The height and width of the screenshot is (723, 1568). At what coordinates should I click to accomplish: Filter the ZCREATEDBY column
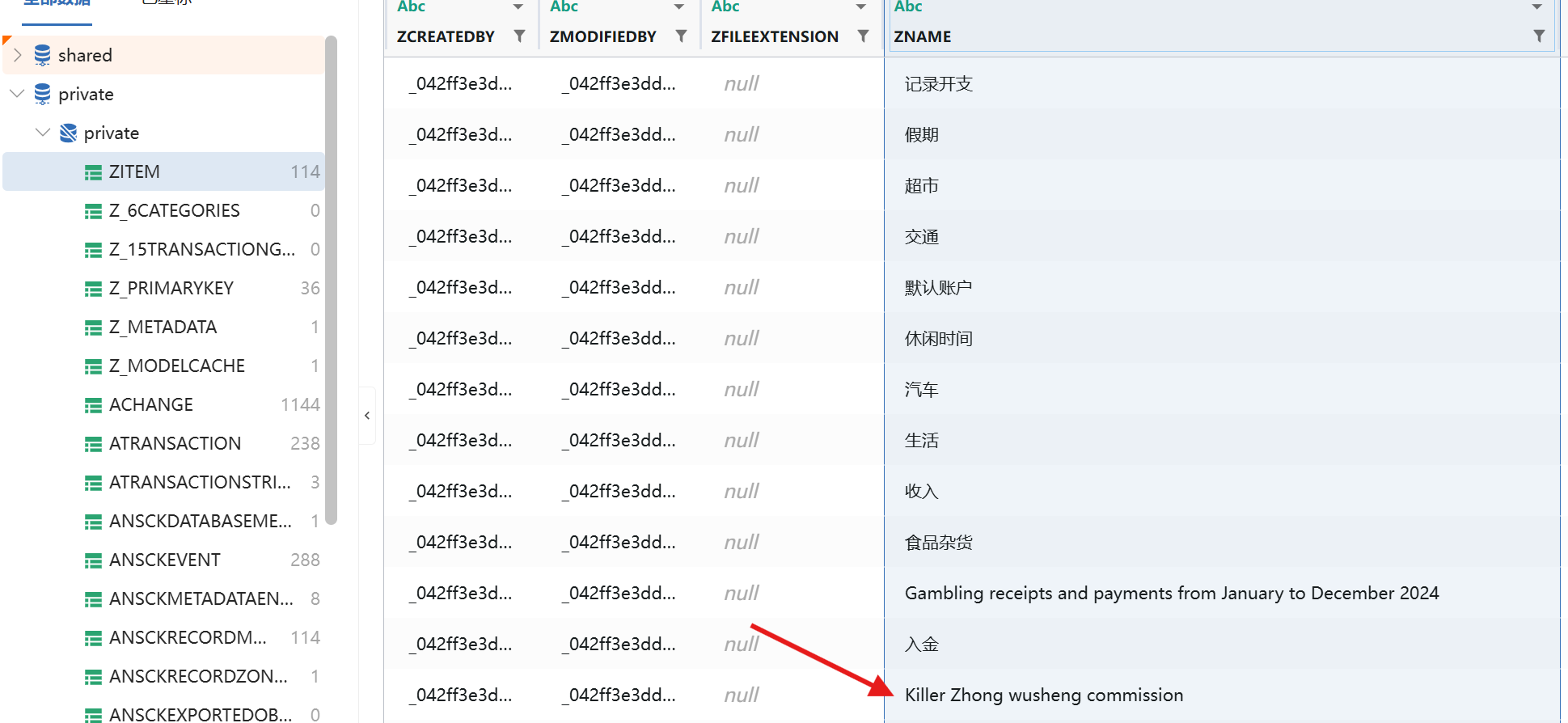click(520, 36)
